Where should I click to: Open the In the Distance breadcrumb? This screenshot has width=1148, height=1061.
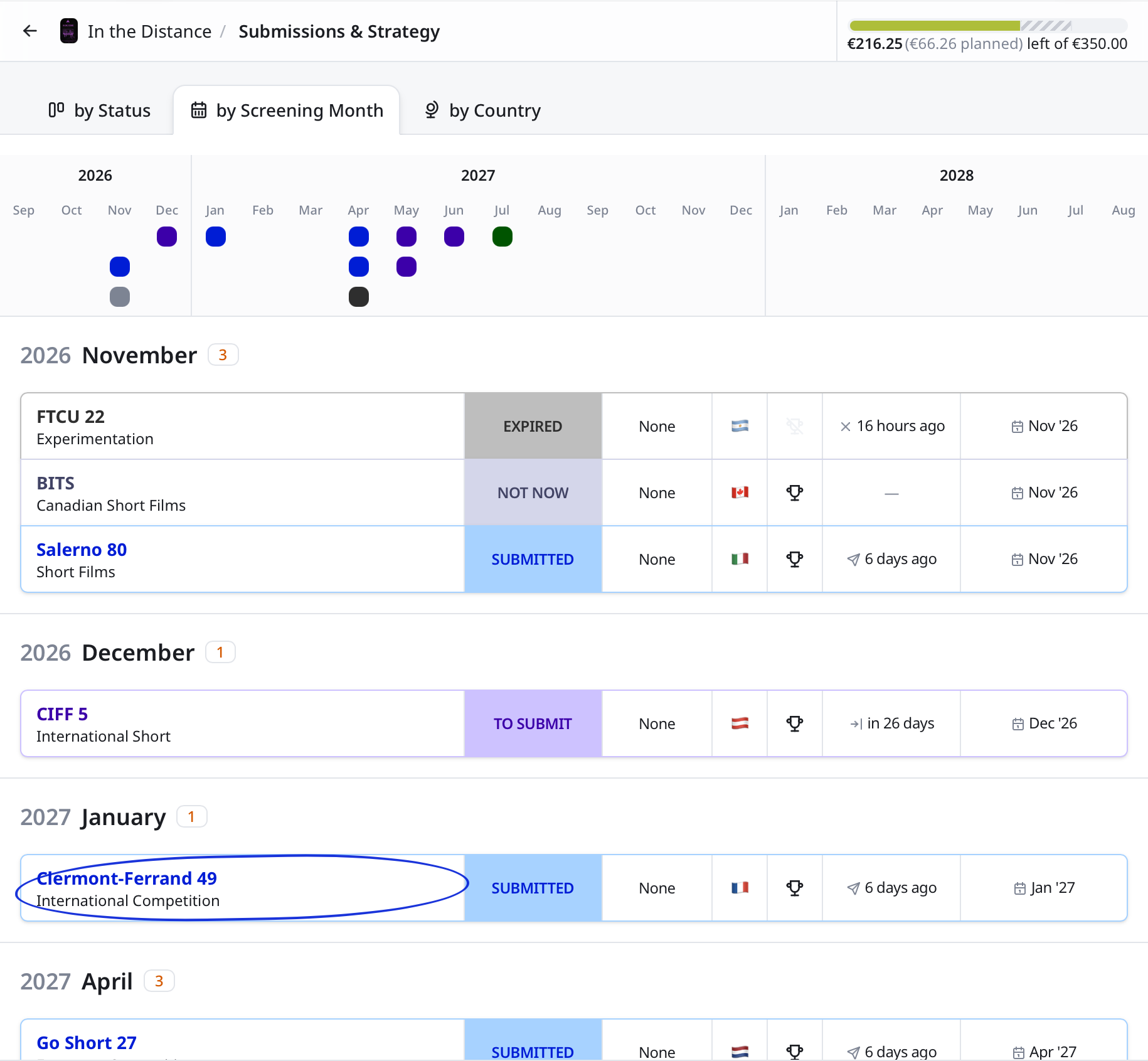coord(149,31)
